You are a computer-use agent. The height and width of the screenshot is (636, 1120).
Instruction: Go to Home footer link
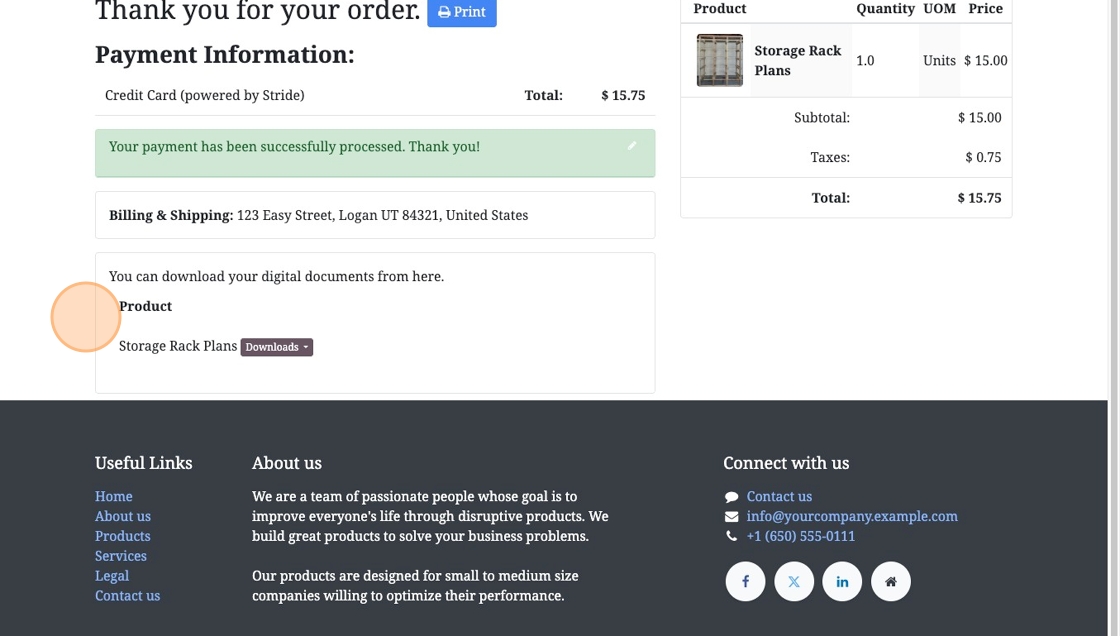(x=114, y=496)
